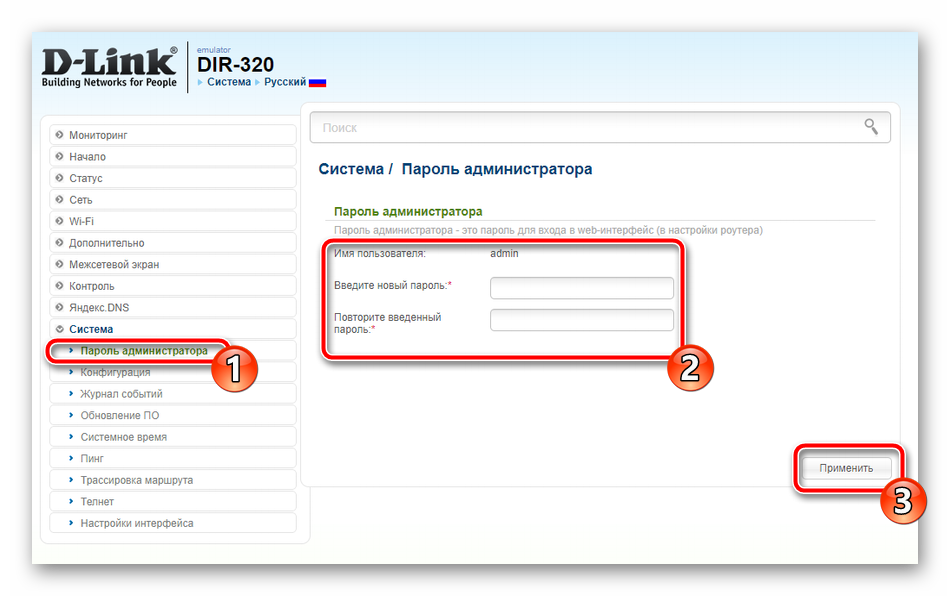Click the Система breadcrumb in page title

(x=351, y=169)
